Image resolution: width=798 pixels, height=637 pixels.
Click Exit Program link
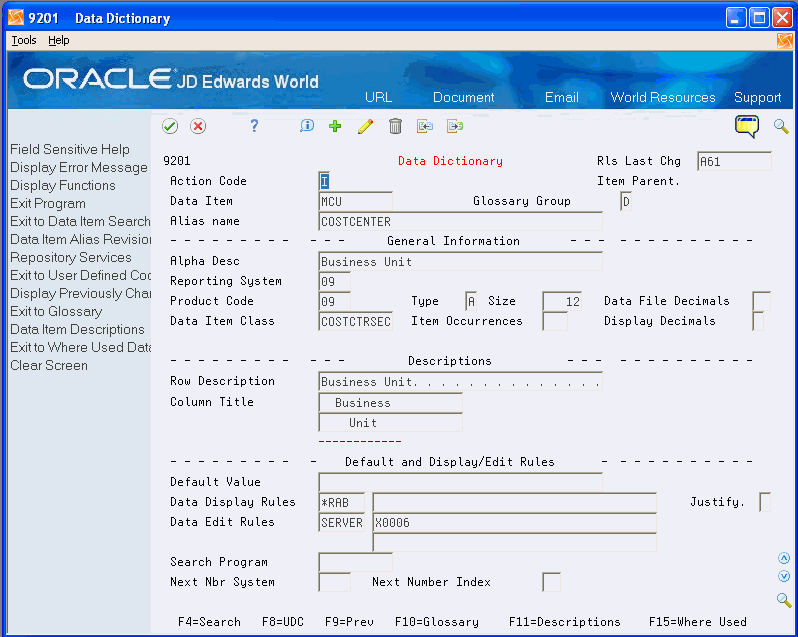[48, 204]
